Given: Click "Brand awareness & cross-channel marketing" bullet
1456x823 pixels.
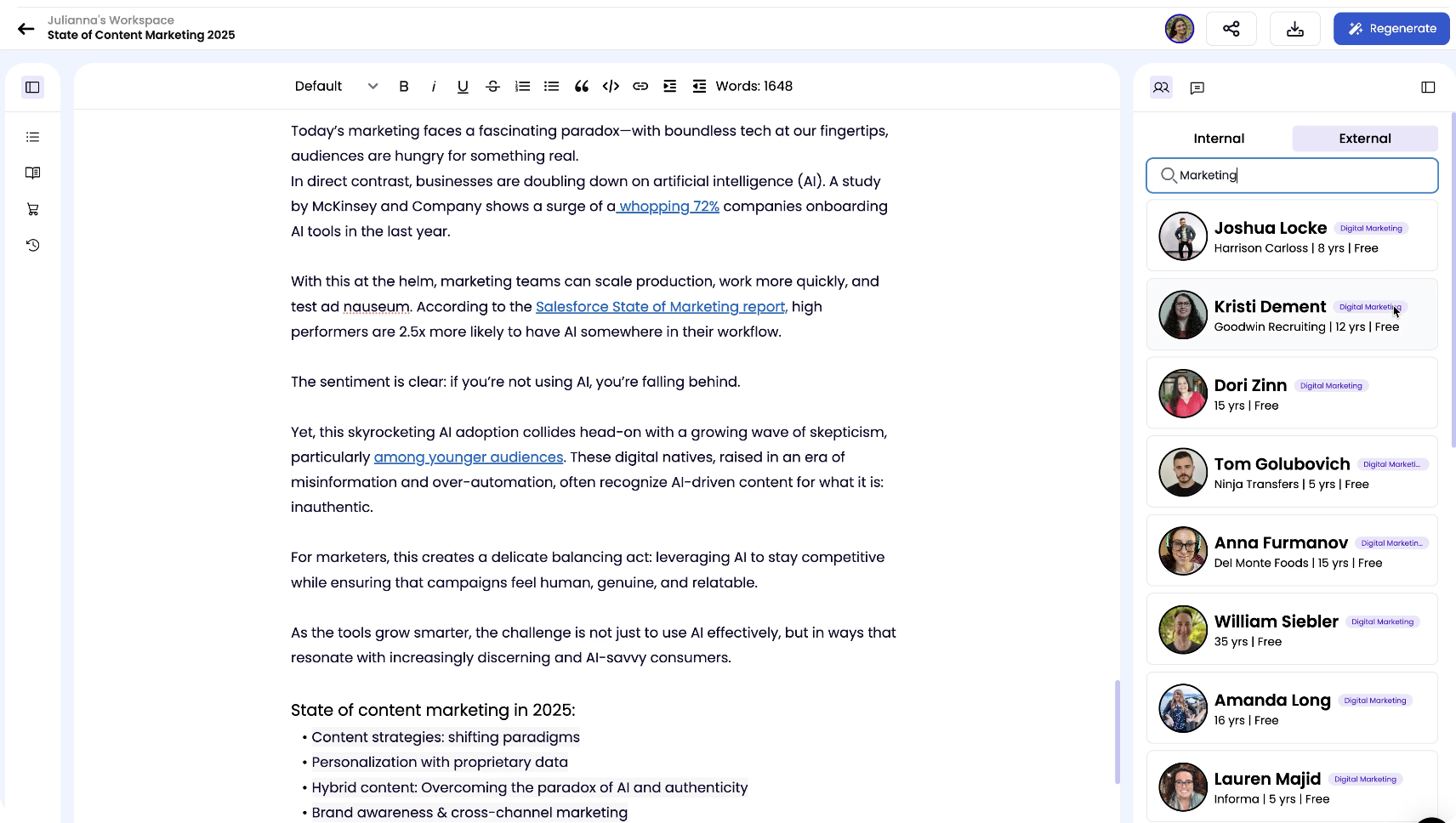Looking at the screenshot, I should coord(469,813).
